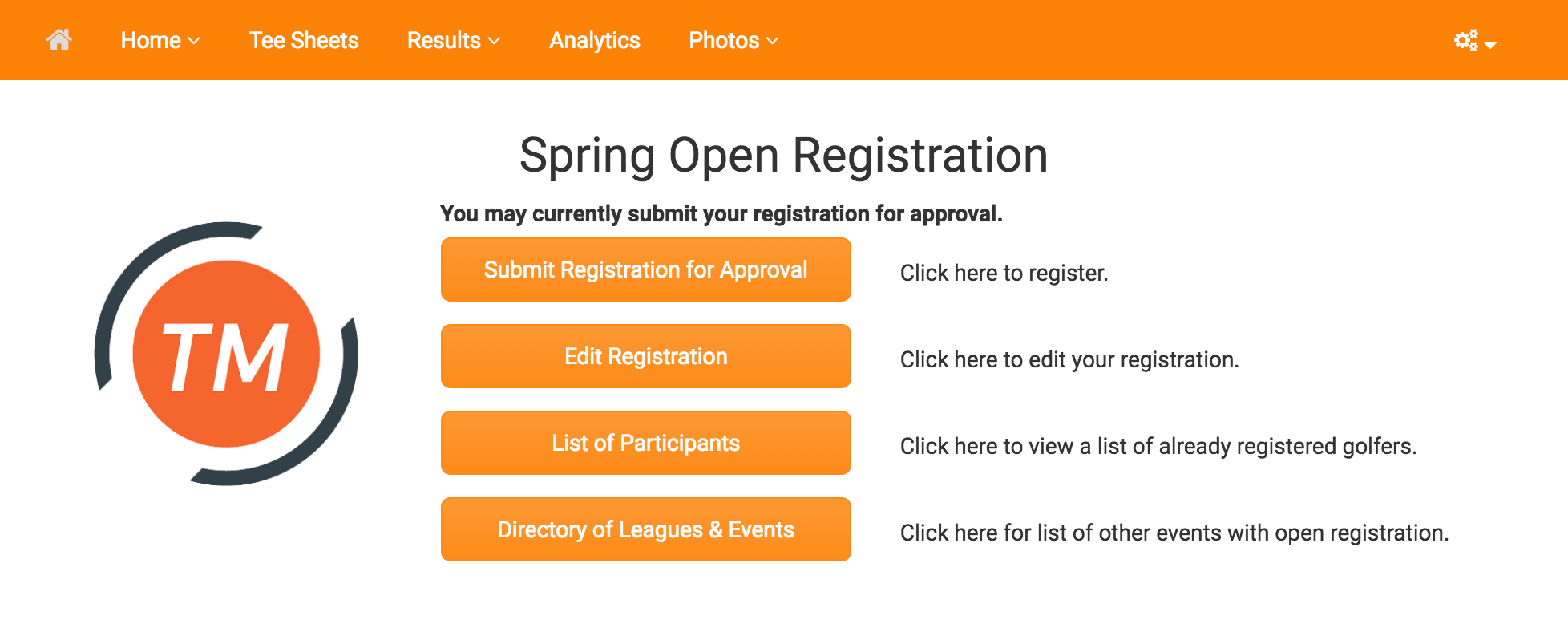Click the registered golfers description text
Screen dimensions: 1568x624
pos(1158,447)
